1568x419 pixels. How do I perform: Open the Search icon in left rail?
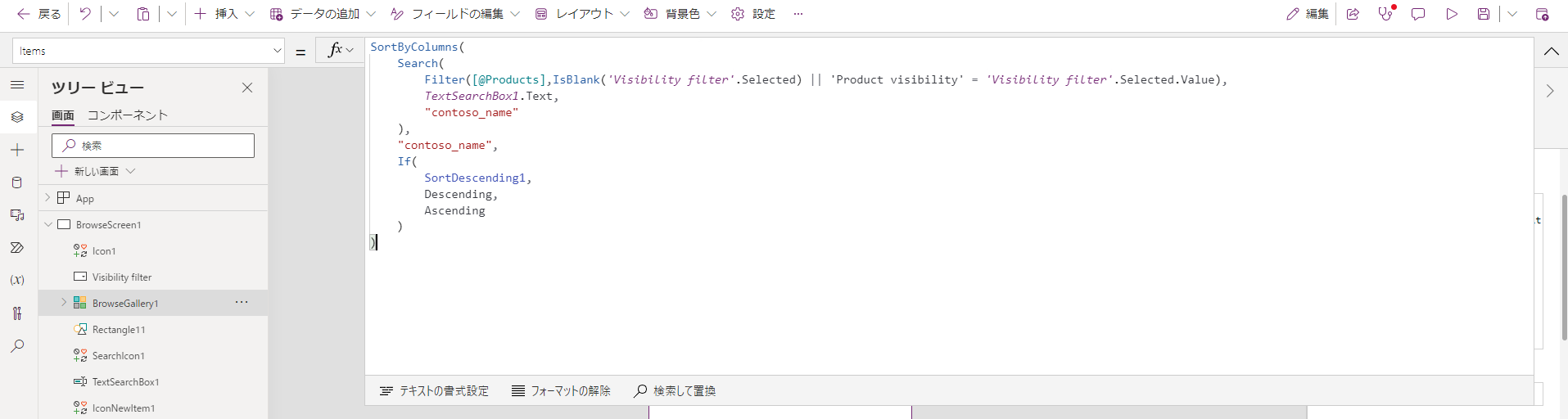click(17, 346)
